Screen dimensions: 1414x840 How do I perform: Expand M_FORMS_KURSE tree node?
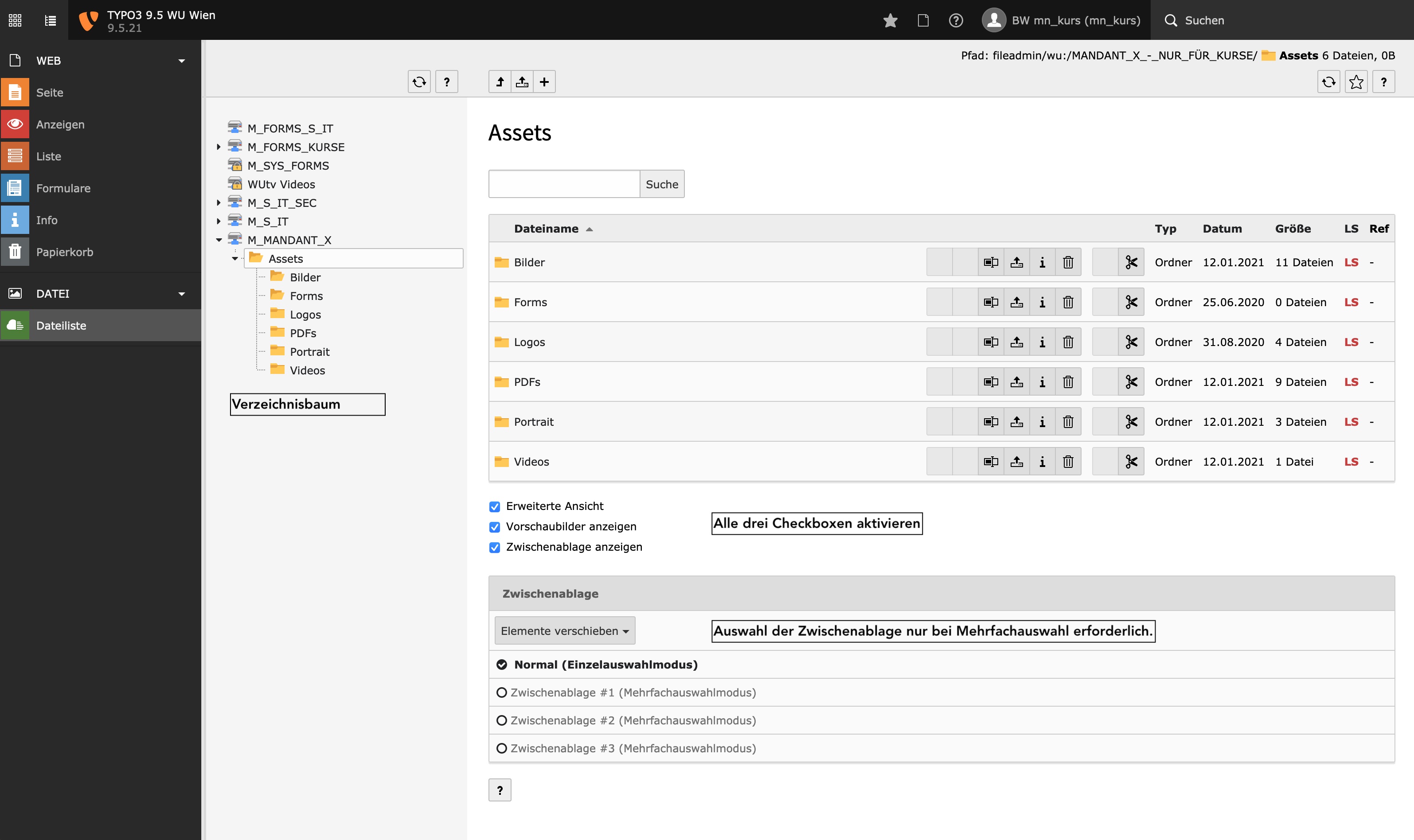point(219,147)
